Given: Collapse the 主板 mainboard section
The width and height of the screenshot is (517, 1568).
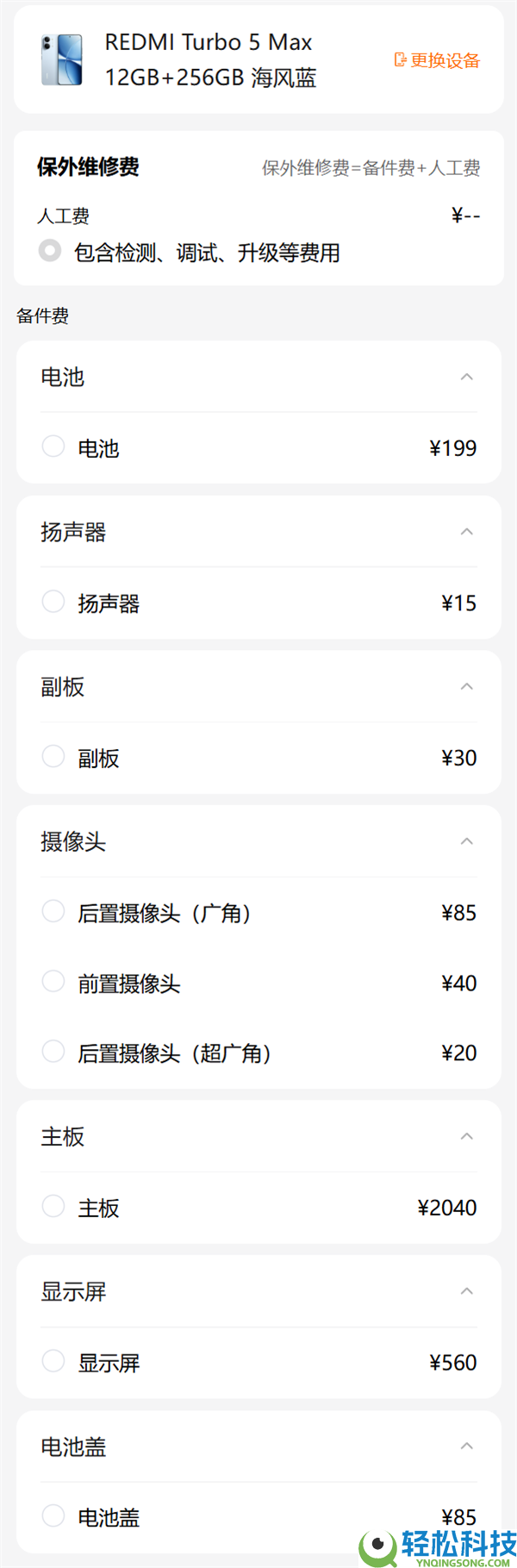Looking at the screenshot, I should point(466,1136).
